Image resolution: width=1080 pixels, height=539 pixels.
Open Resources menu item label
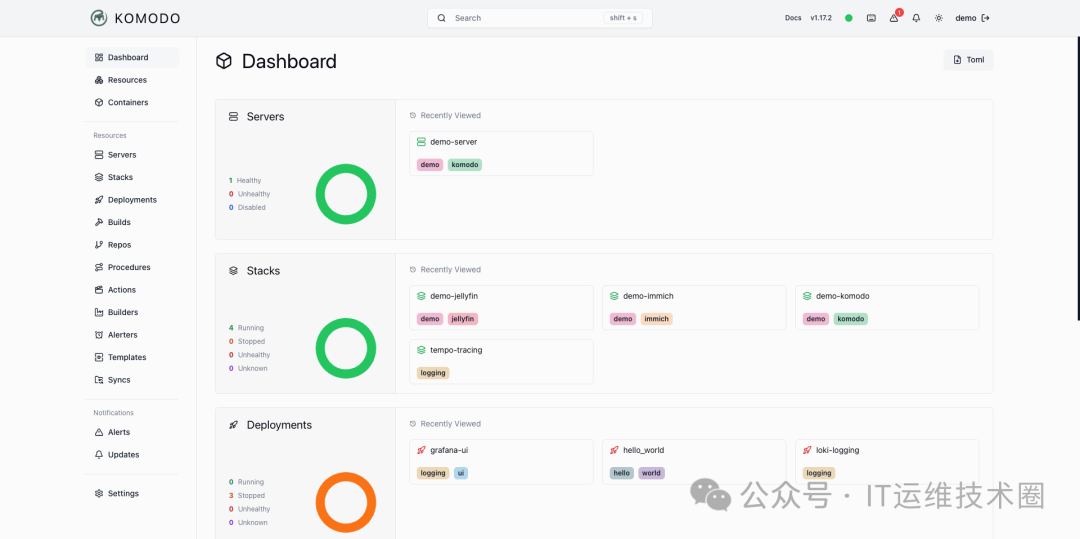tap(127, 80)
